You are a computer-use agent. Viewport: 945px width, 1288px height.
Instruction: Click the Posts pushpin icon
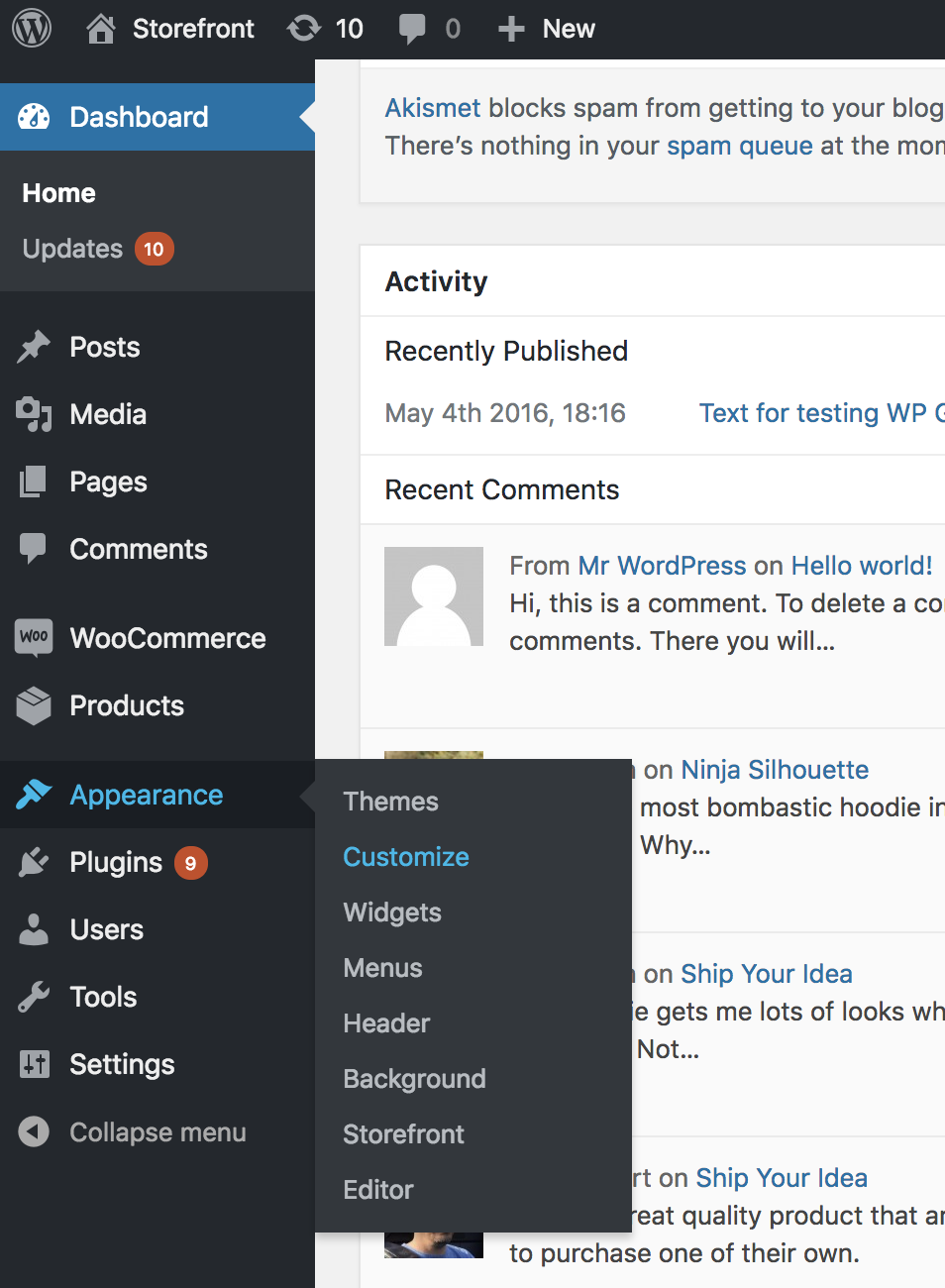click(34, 347)
